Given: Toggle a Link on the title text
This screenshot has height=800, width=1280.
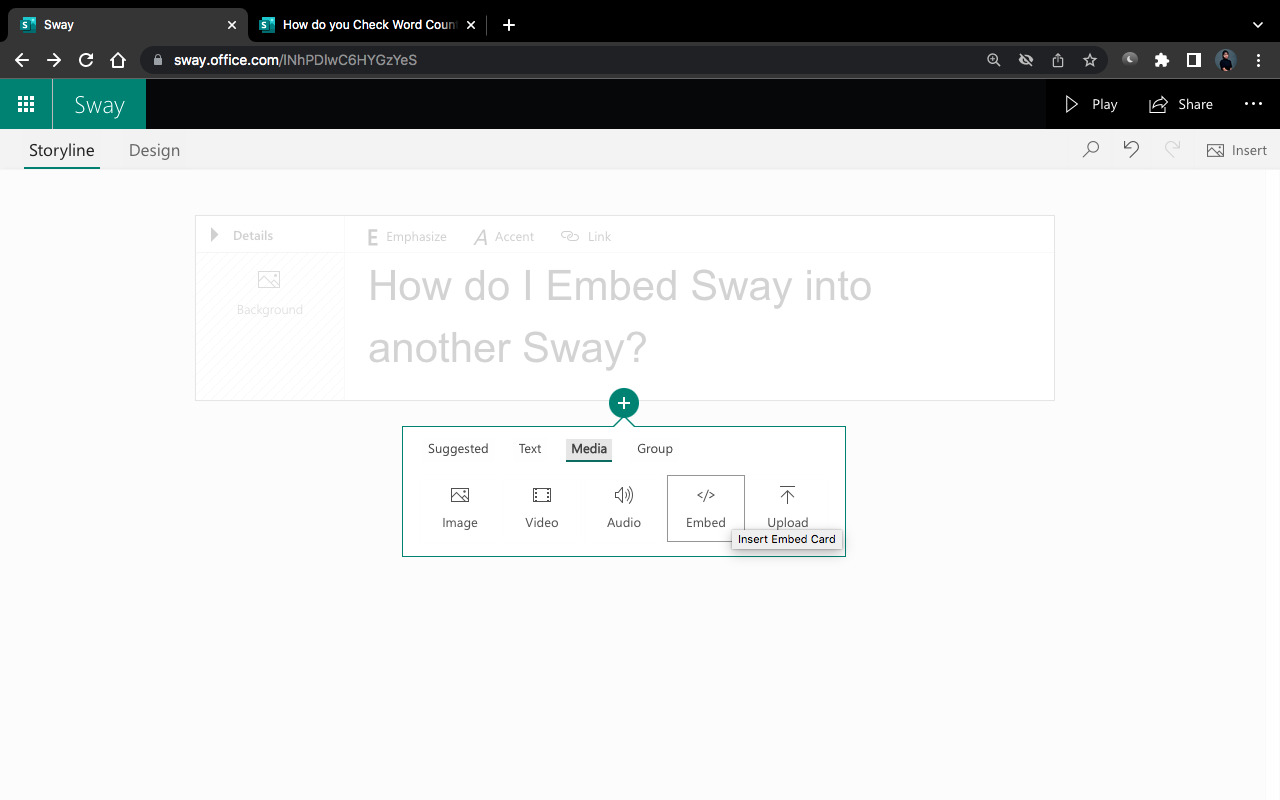Looking at the screenshot, I should point(586,236).
